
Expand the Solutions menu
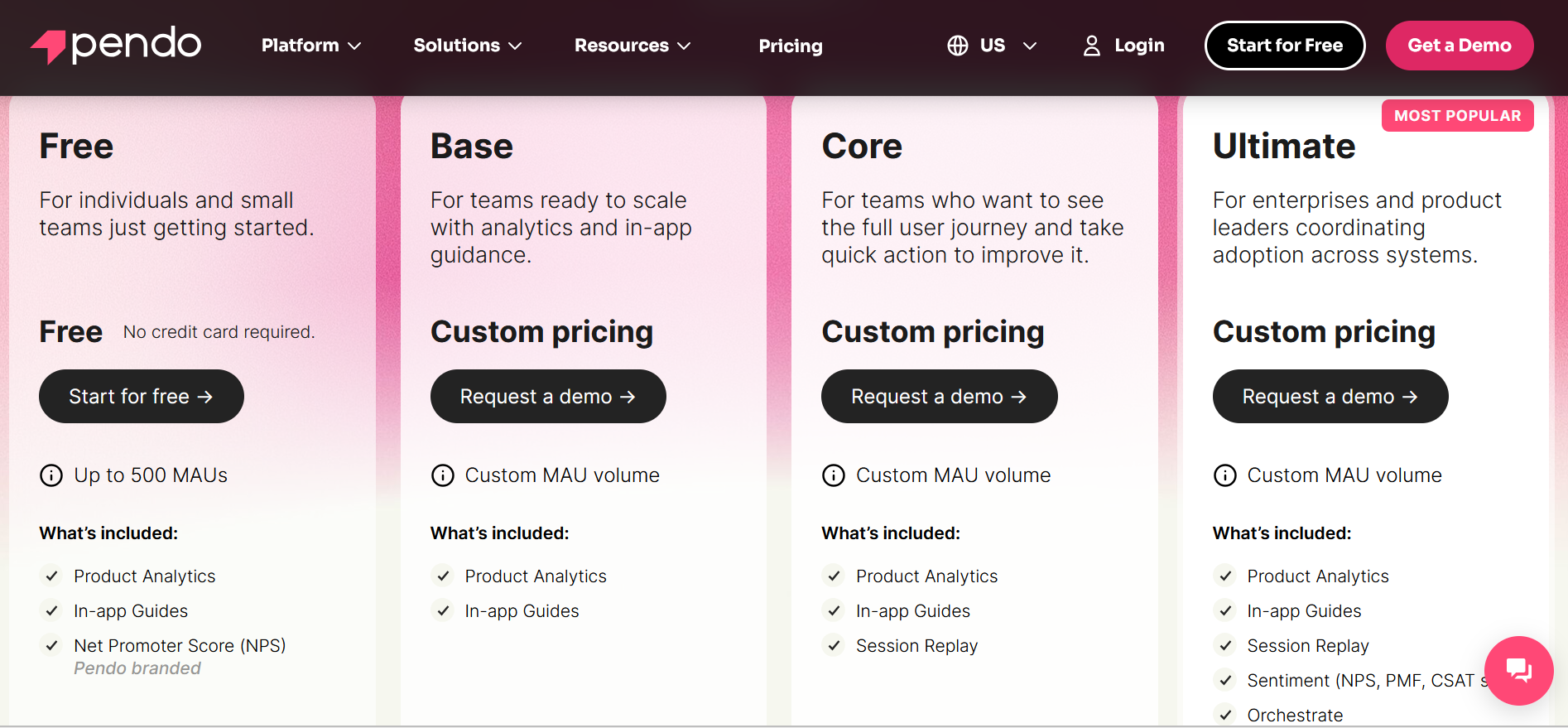468,46
